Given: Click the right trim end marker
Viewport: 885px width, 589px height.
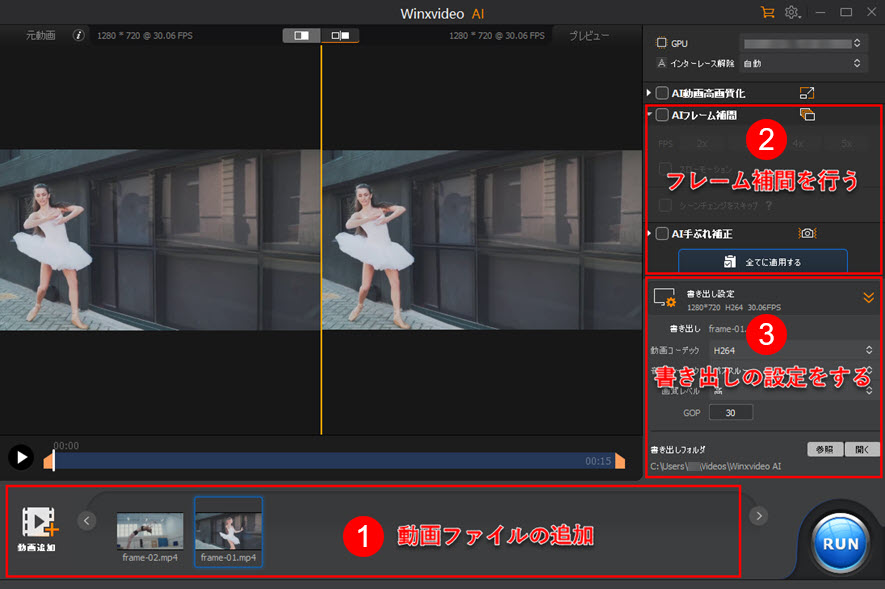Looking at the screenshot, I should [x=620, y=461].
